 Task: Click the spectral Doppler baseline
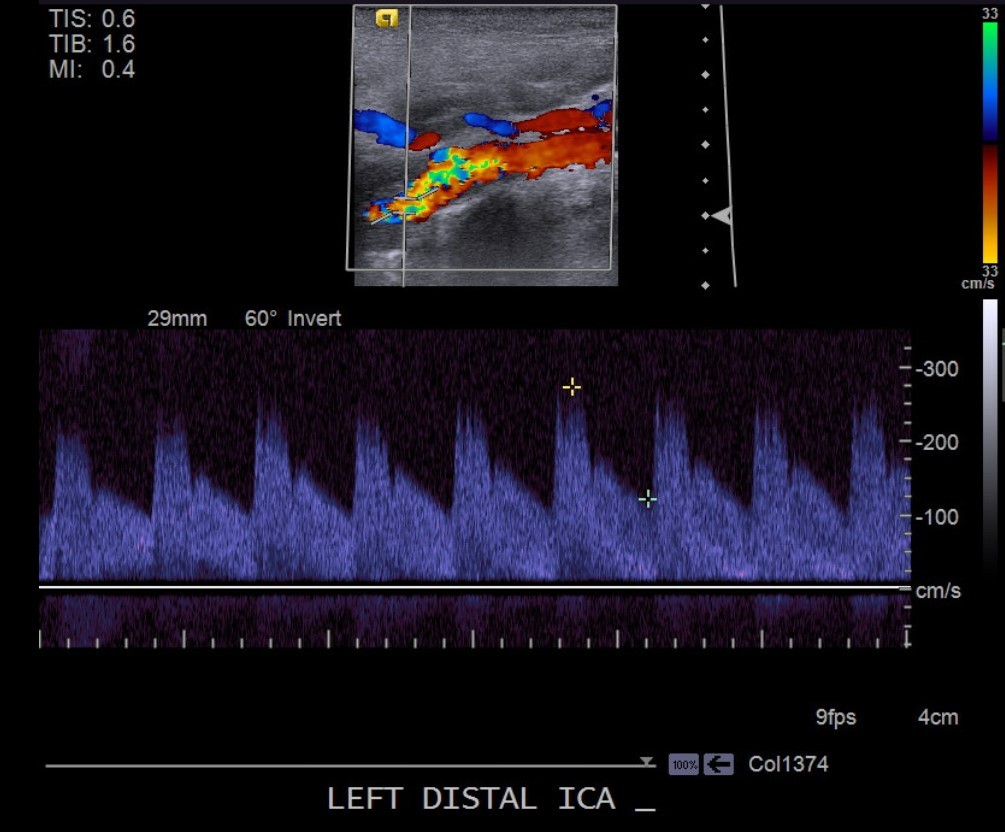(470, 587)
